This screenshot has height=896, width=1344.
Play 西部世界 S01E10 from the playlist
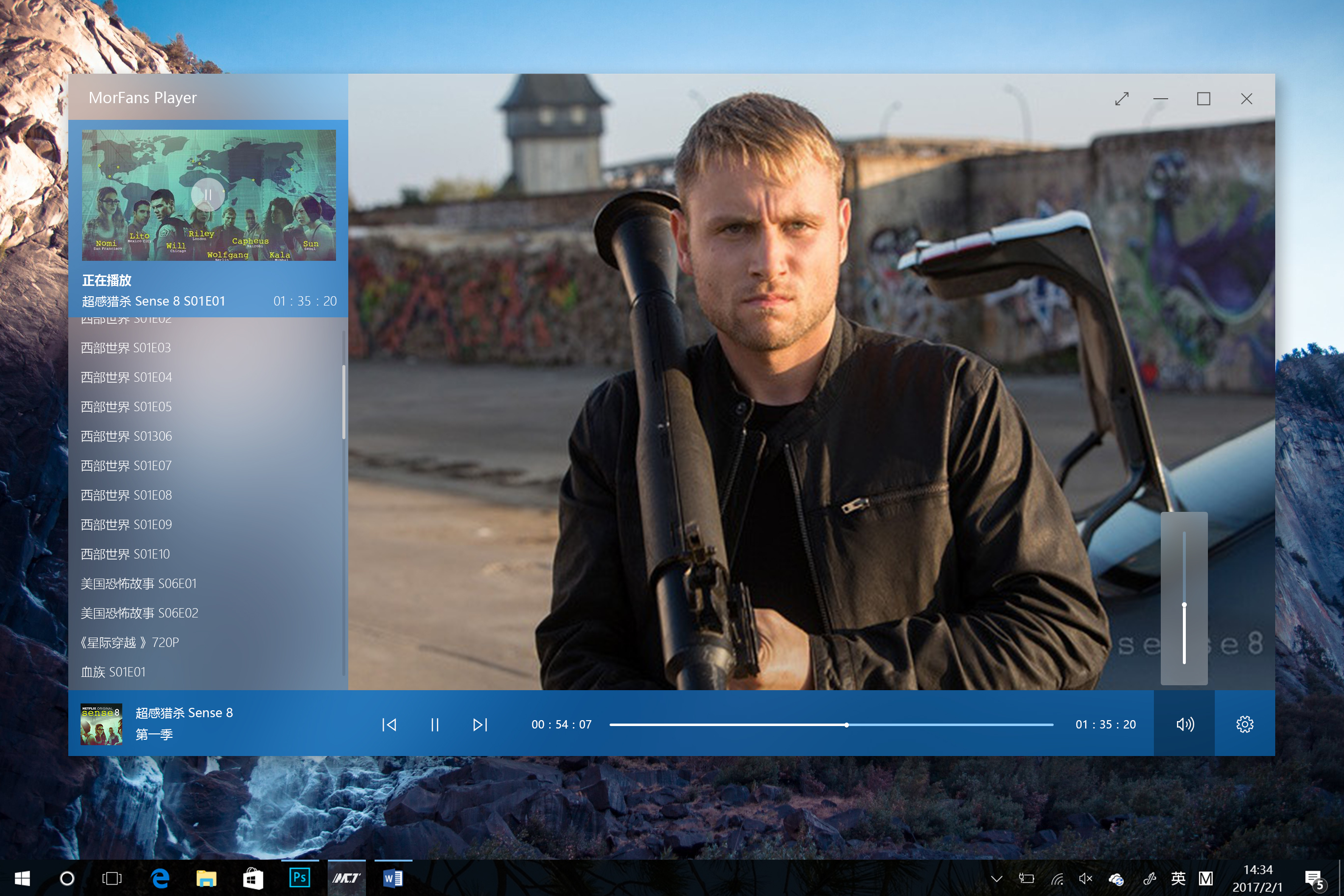tap(125, 554)
